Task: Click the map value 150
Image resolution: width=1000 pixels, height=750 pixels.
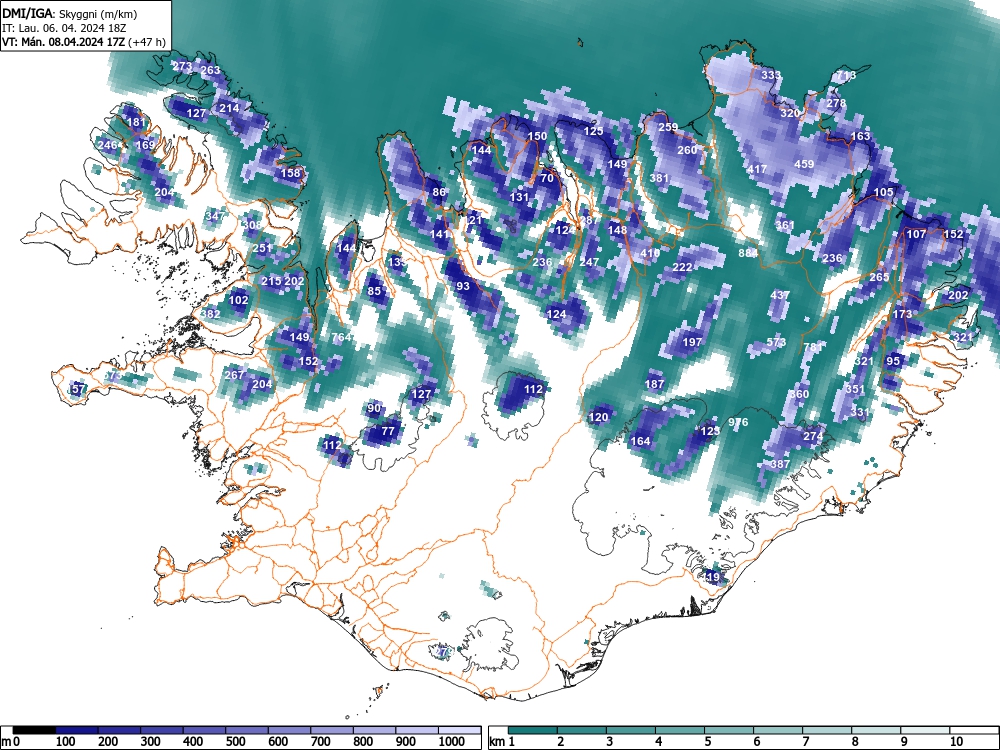Action: (538, 136)
